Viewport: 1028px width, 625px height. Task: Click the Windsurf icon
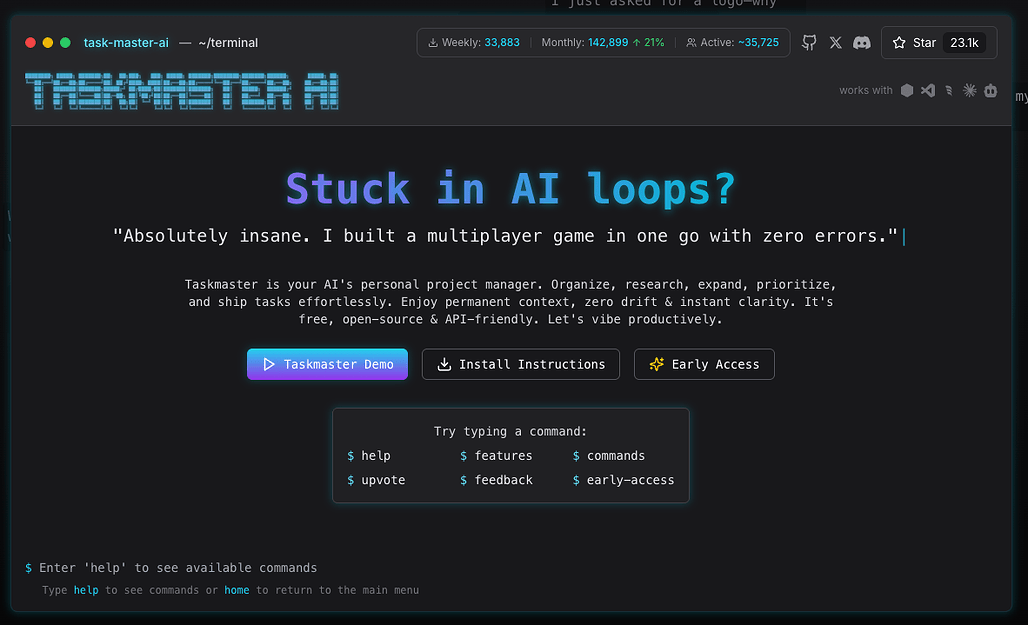(x=949, y=90)
